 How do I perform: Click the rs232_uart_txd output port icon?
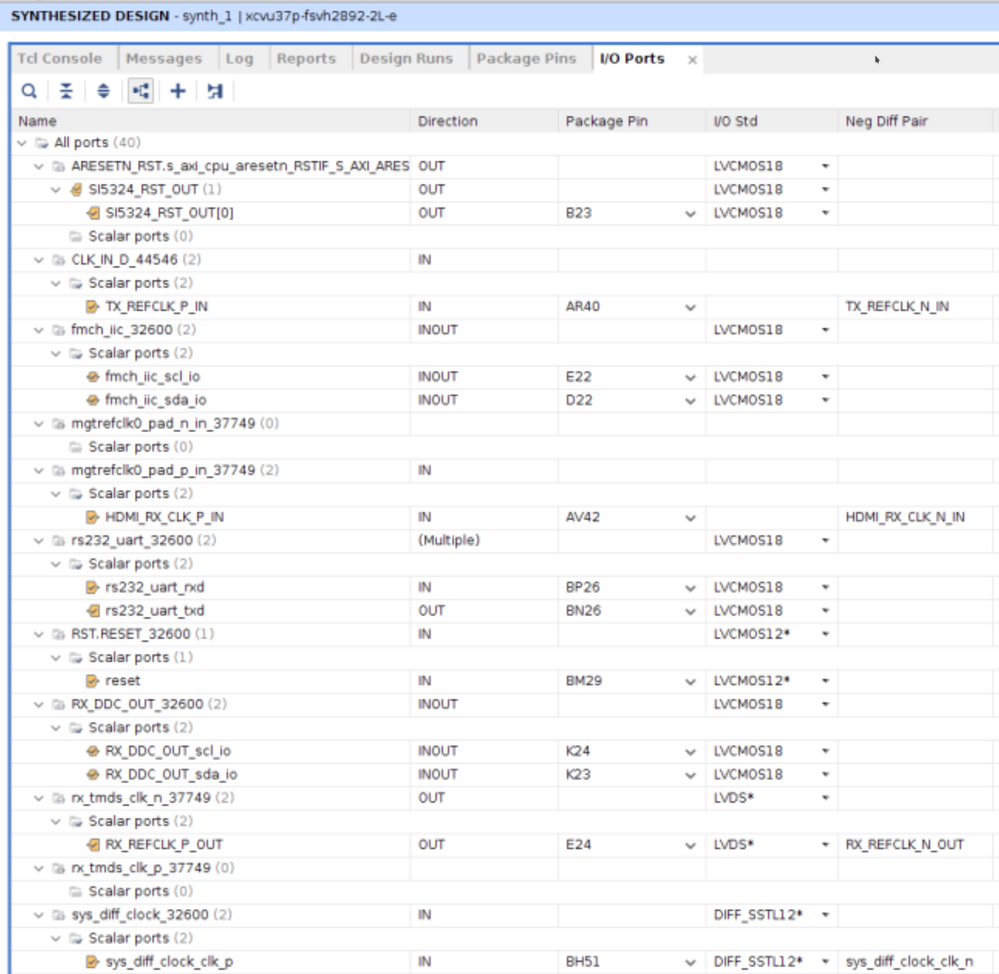[93, 610]
